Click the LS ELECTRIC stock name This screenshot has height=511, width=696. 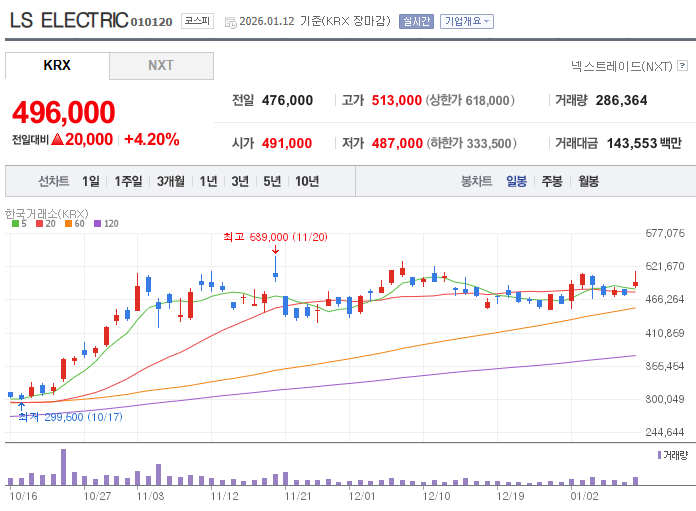point(69,20)
